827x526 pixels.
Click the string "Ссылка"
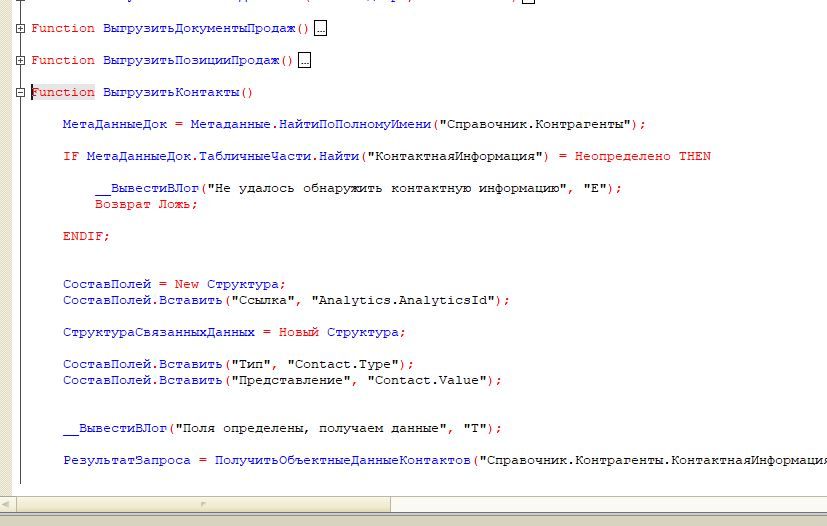263,300
